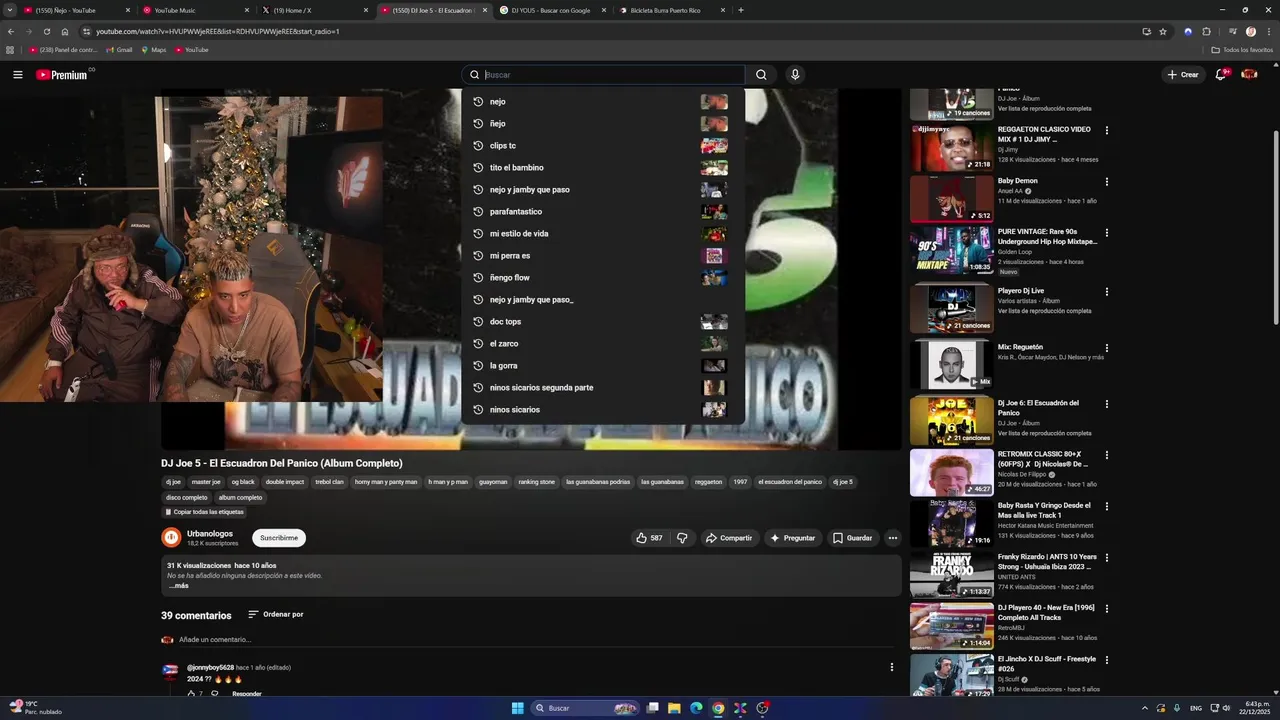Open more actions ellipsis under video
The width and height of the screenshot is (1280, 720).
pos(893,538)
